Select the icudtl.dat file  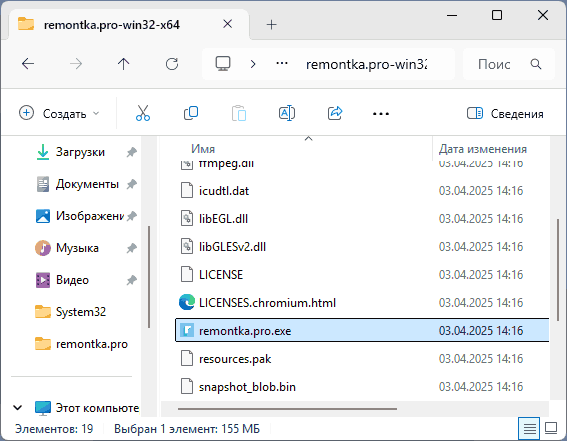[224, 190]
